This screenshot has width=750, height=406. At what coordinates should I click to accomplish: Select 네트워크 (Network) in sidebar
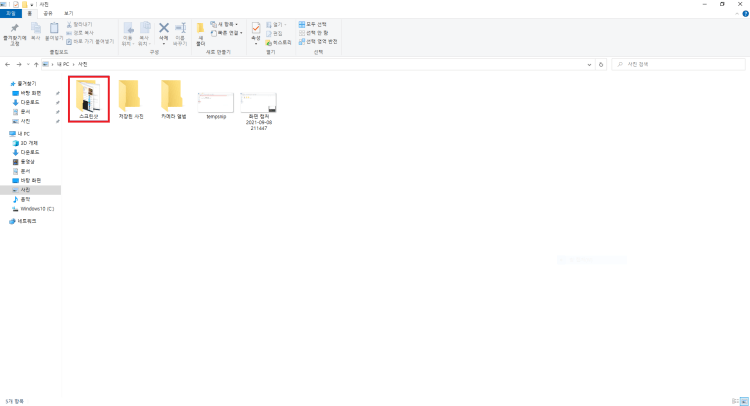pos(22,221)
